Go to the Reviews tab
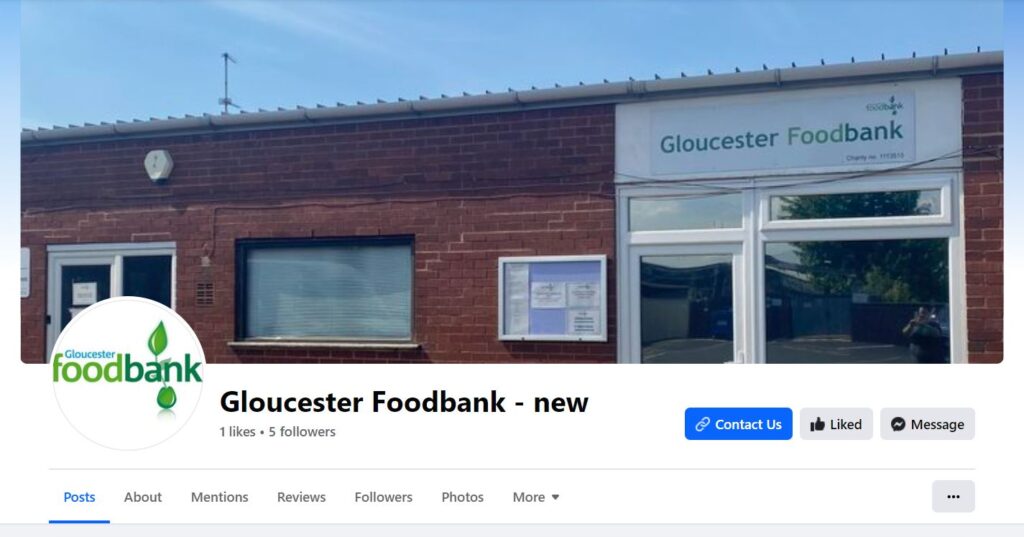The image size is (1024, 537). click(x=301, y=497)
